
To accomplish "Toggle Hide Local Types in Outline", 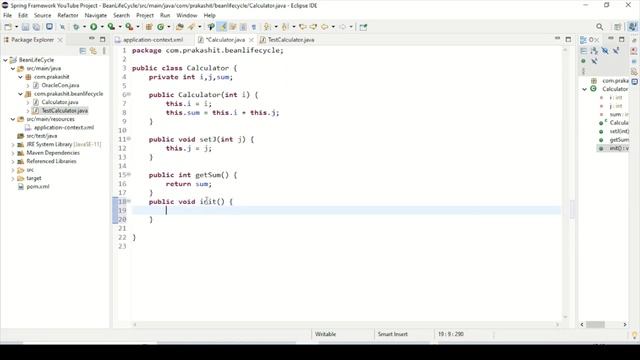I will pyautogui.click(x=595, y=61).
